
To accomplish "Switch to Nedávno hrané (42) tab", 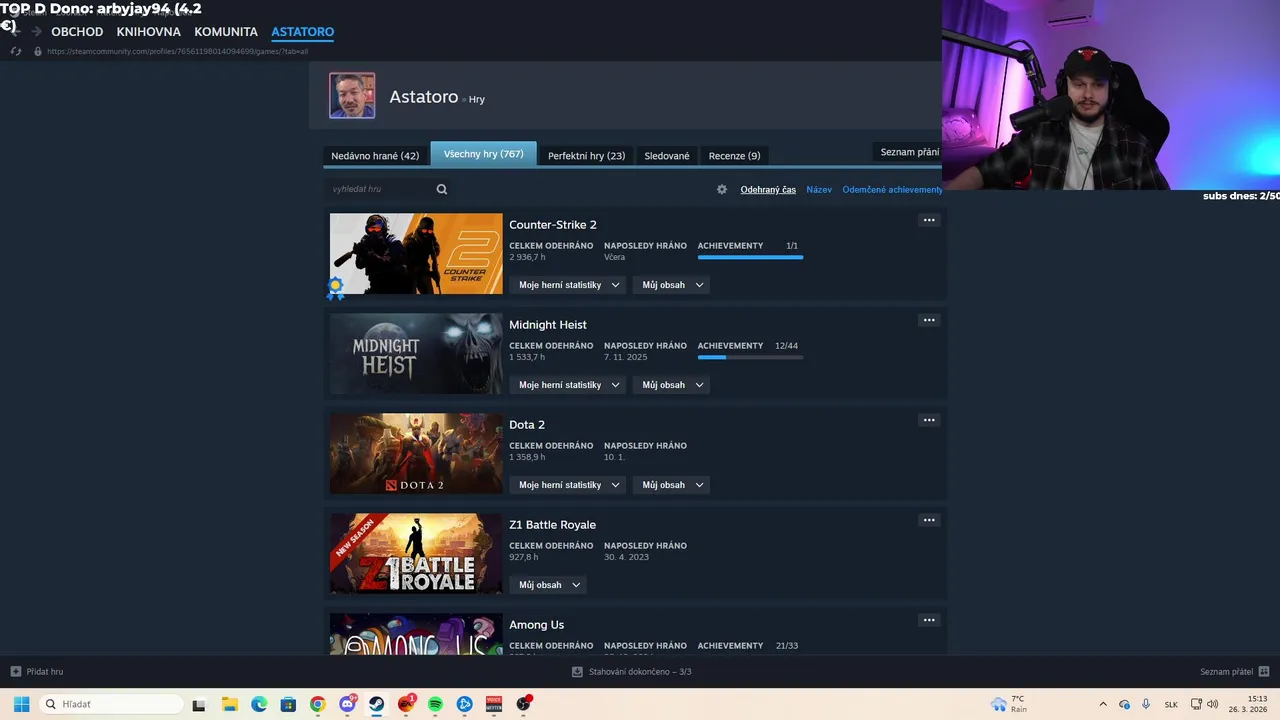I will [x=375, y=155].
